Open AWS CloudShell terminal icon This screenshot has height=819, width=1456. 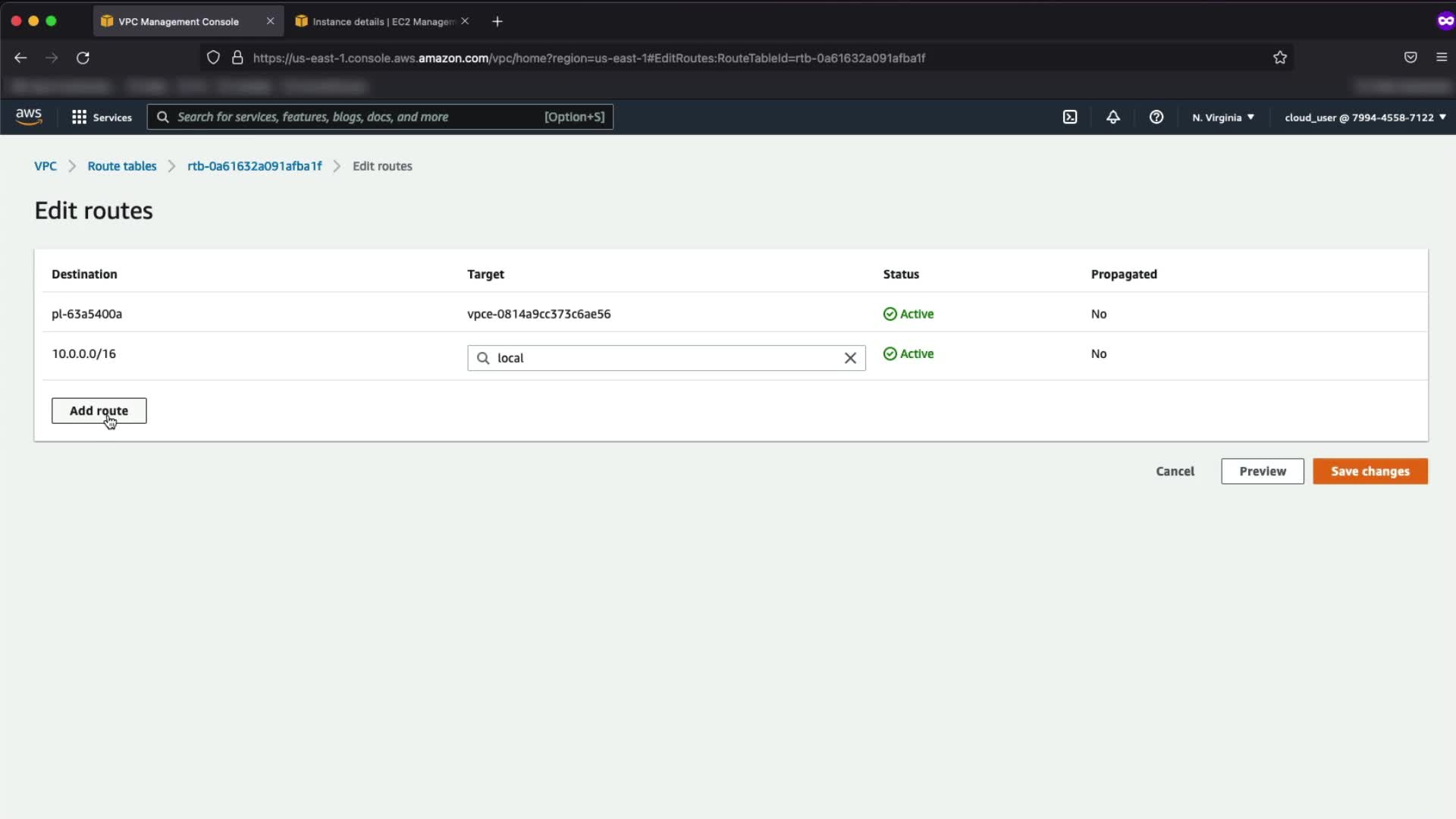click(1070, 117)
